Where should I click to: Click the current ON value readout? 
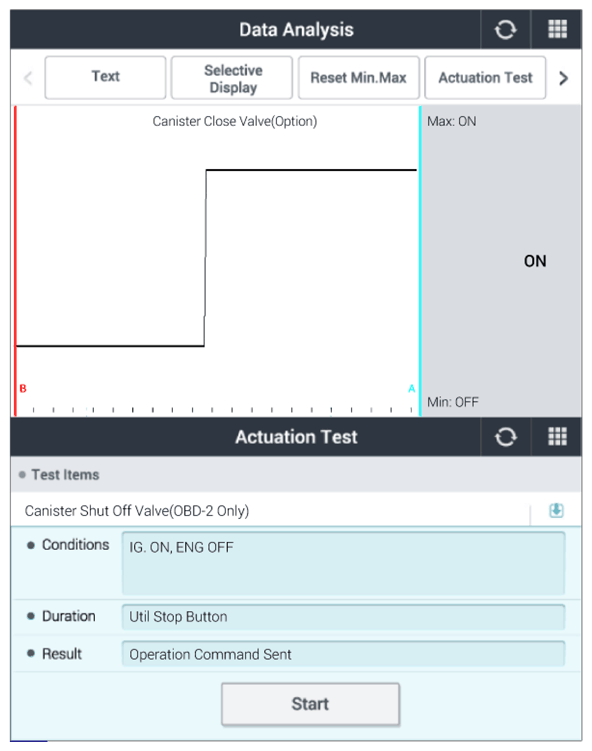535,261
